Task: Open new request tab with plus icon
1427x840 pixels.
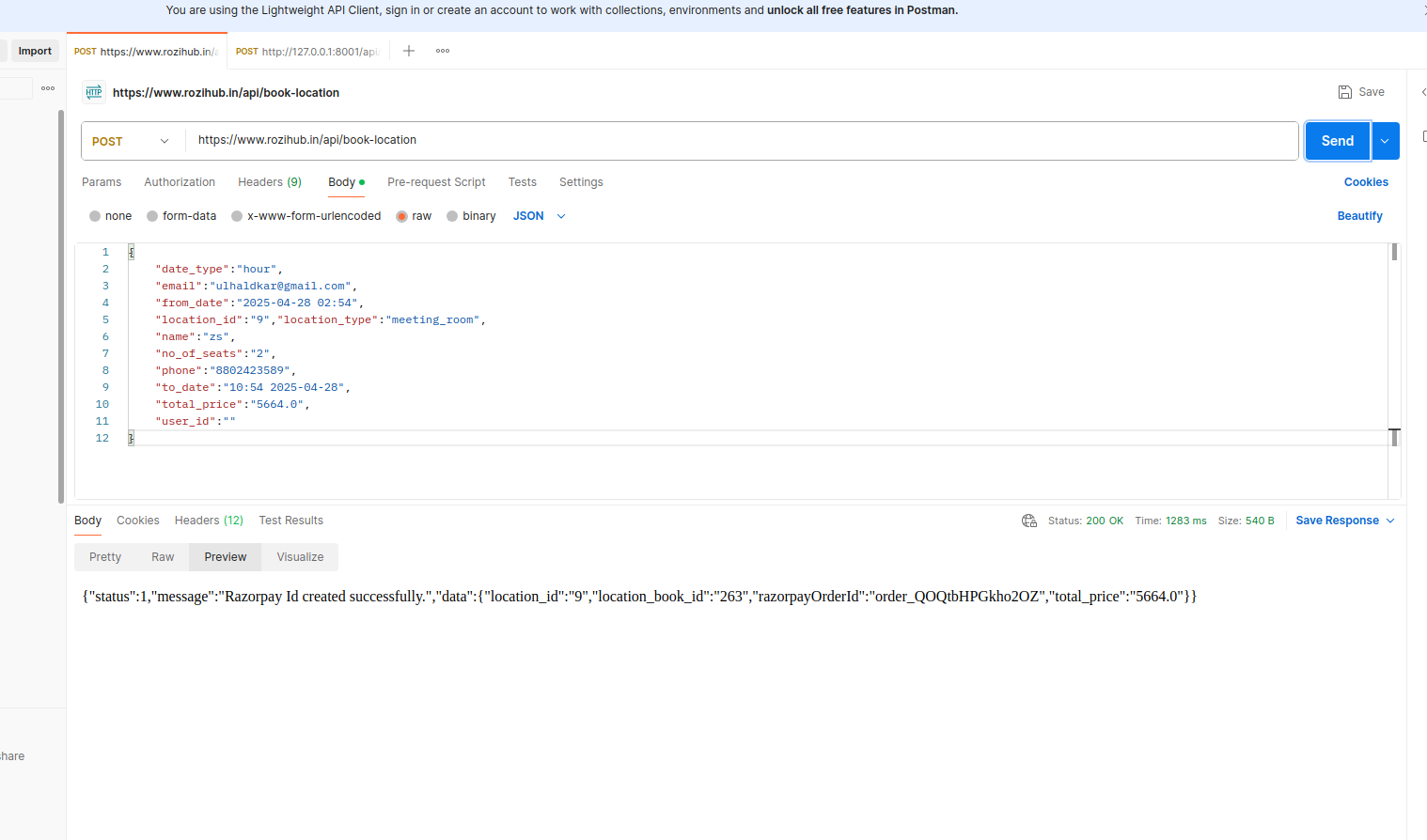Action: coord(409,51)
